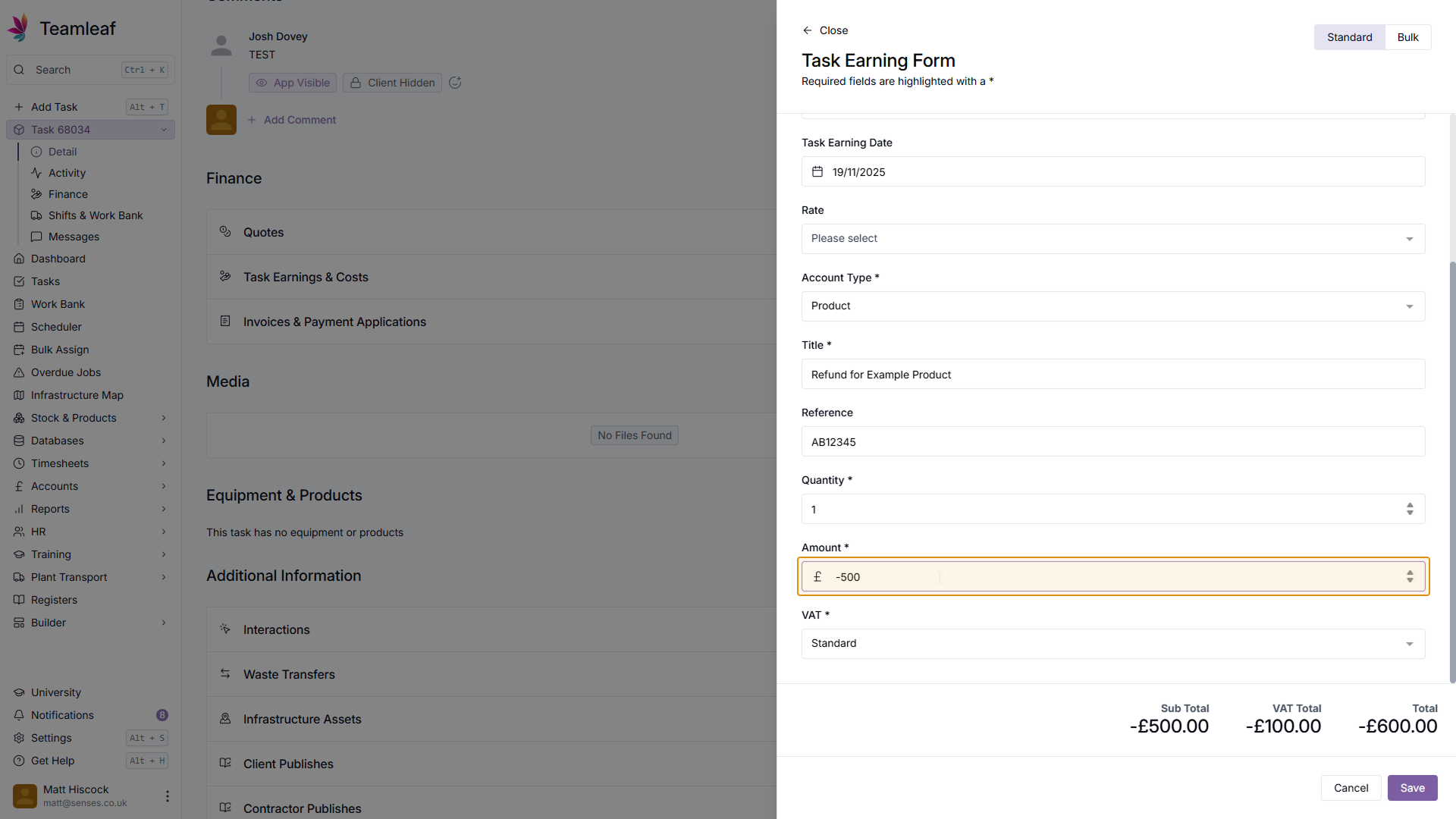This screenshot has height=819, width=1456.
Task: Expand the Stock & Products menu
Action: click(x=163, y=418)
